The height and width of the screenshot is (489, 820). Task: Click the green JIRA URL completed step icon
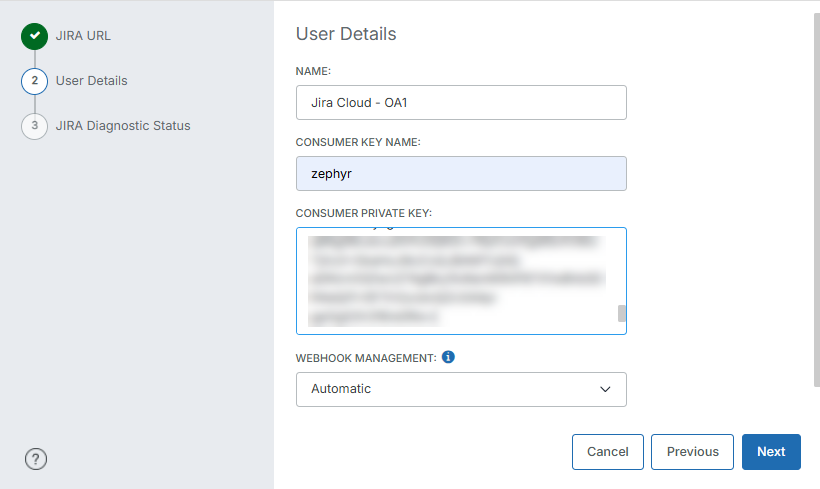[35, 36]
